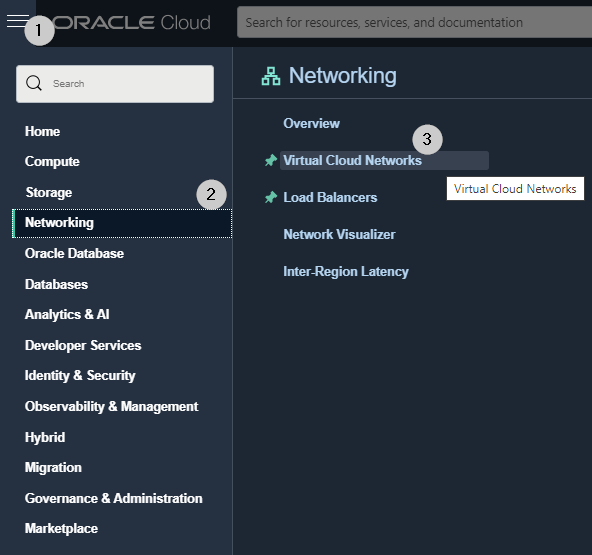Select Identity & Security category
Screen dimensions: 592x555
(x=80, y=376)
